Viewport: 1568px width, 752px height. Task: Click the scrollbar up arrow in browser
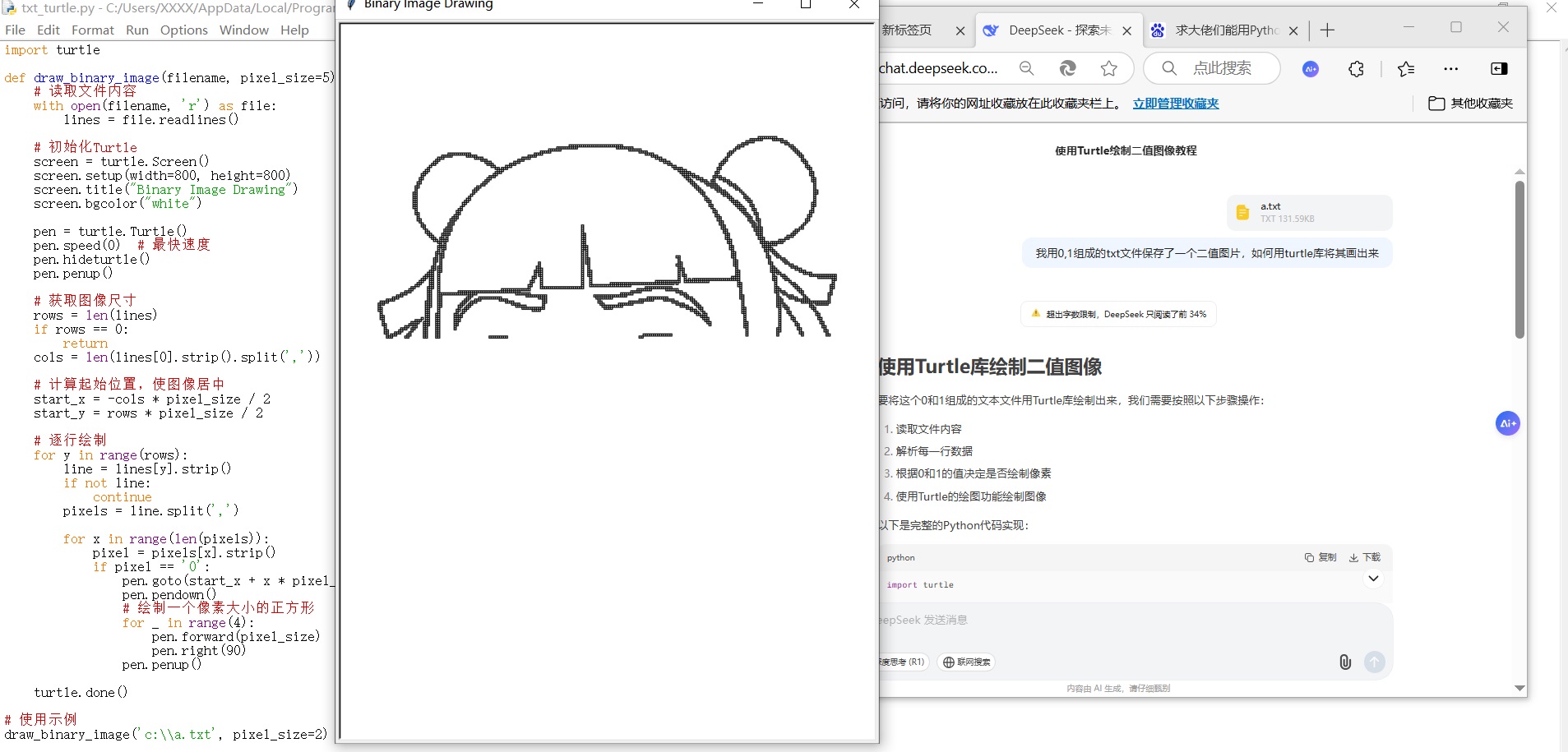pos(1519,171)
